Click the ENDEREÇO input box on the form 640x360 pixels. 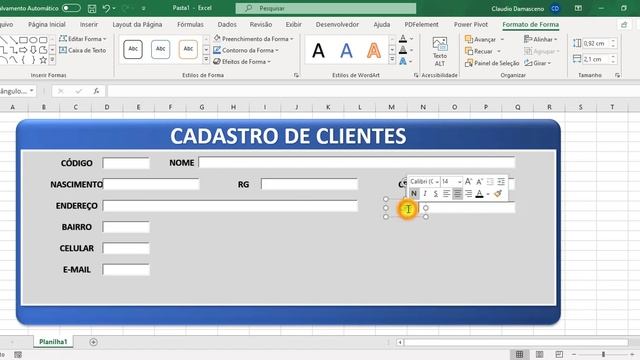(230, 206)
